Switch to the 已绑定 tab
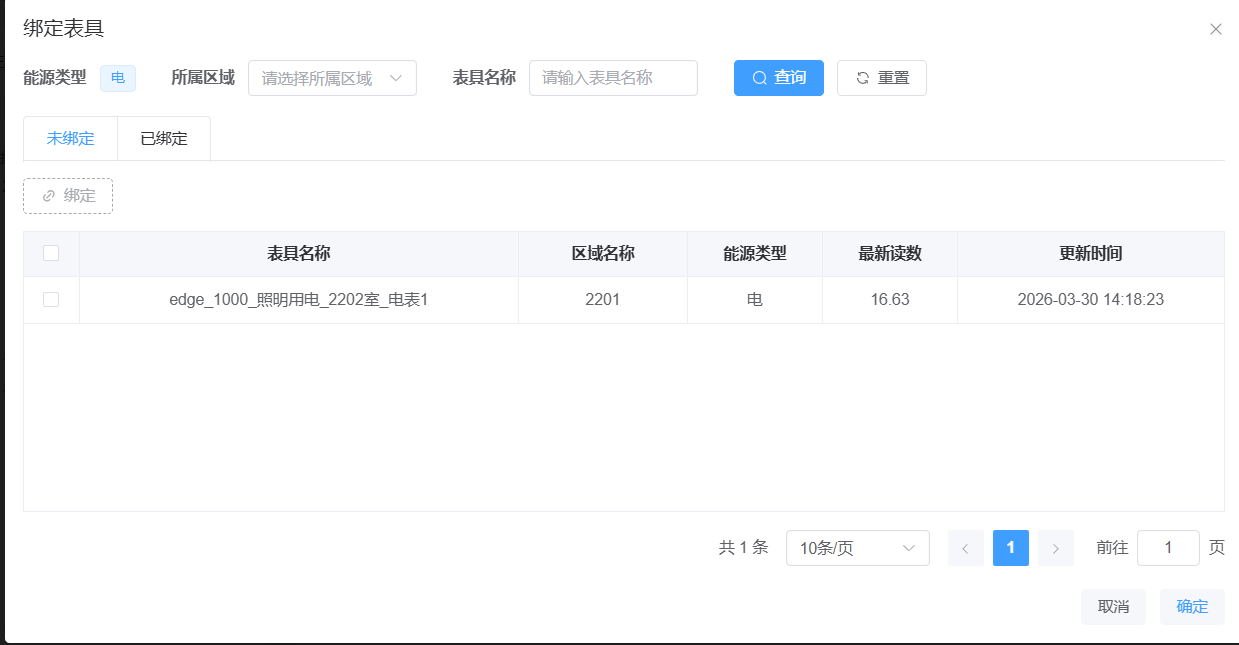This screenshot has height=645, width=1239. pos(164,139)
